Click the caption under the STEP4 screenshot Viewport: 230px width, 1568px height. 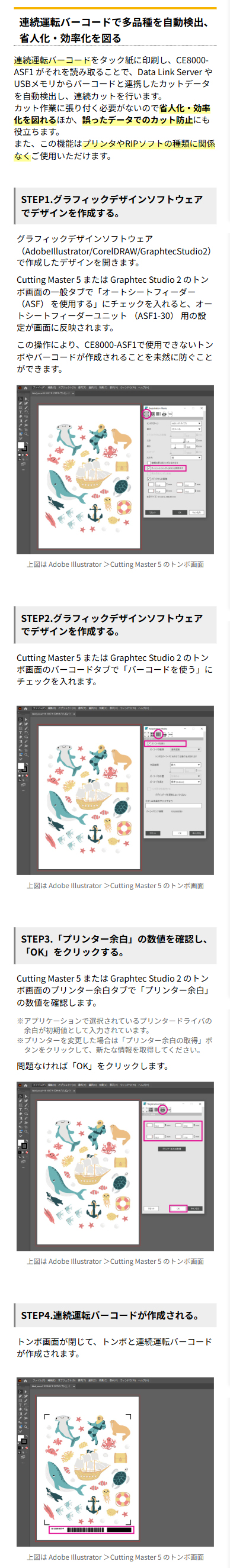tap(116, 1556)
